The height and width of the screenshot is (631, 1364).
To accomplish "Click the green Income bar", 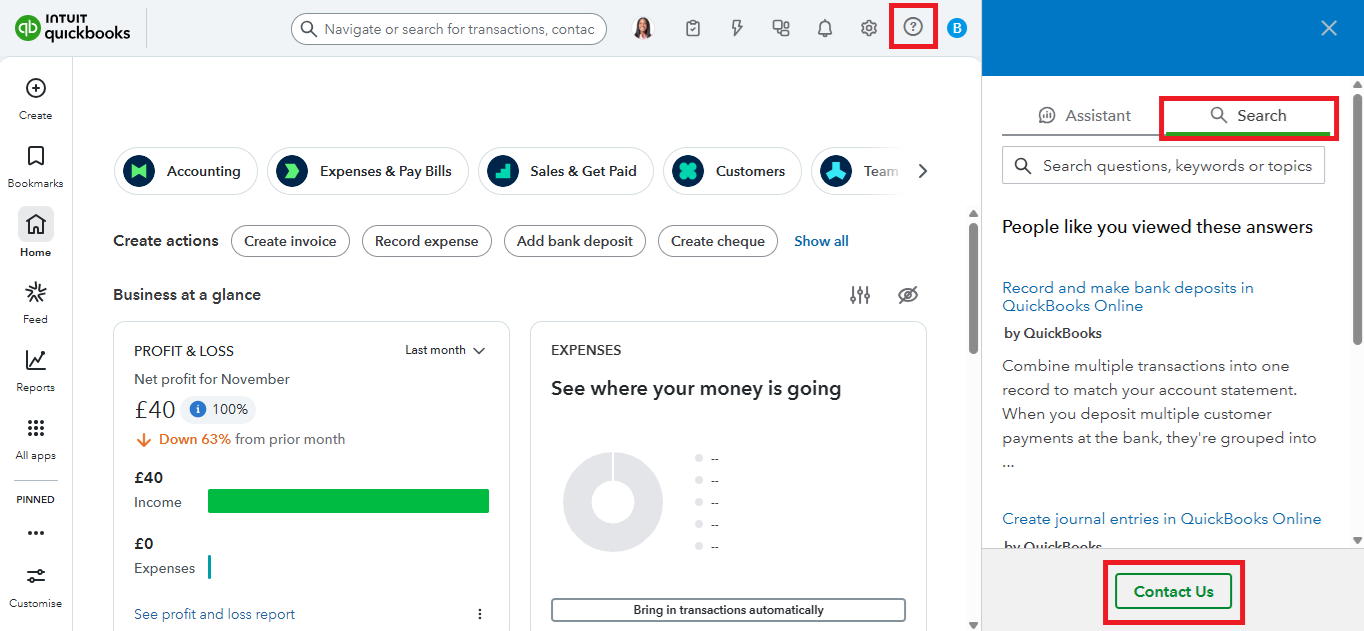I will pyautogui.click(x=348, y=501).
